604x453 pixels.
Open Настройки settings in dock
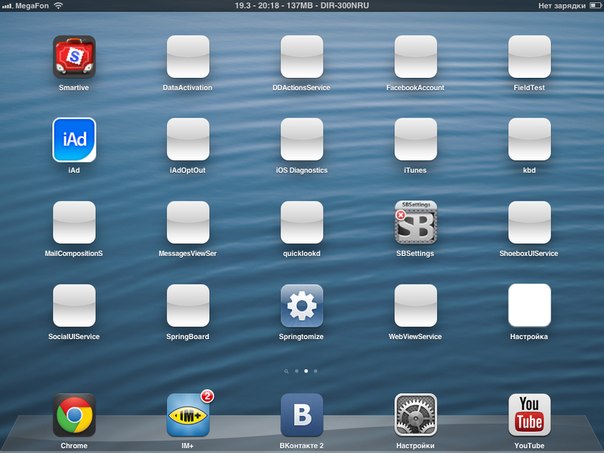[x=416, y=415]
